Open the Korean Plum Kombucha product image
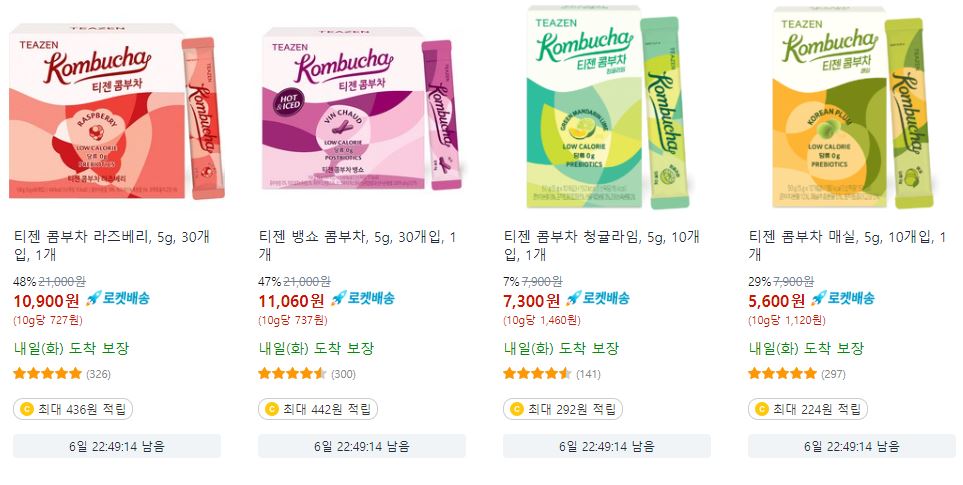This screenshot has height=485, width=963. [x=852, y=107]
